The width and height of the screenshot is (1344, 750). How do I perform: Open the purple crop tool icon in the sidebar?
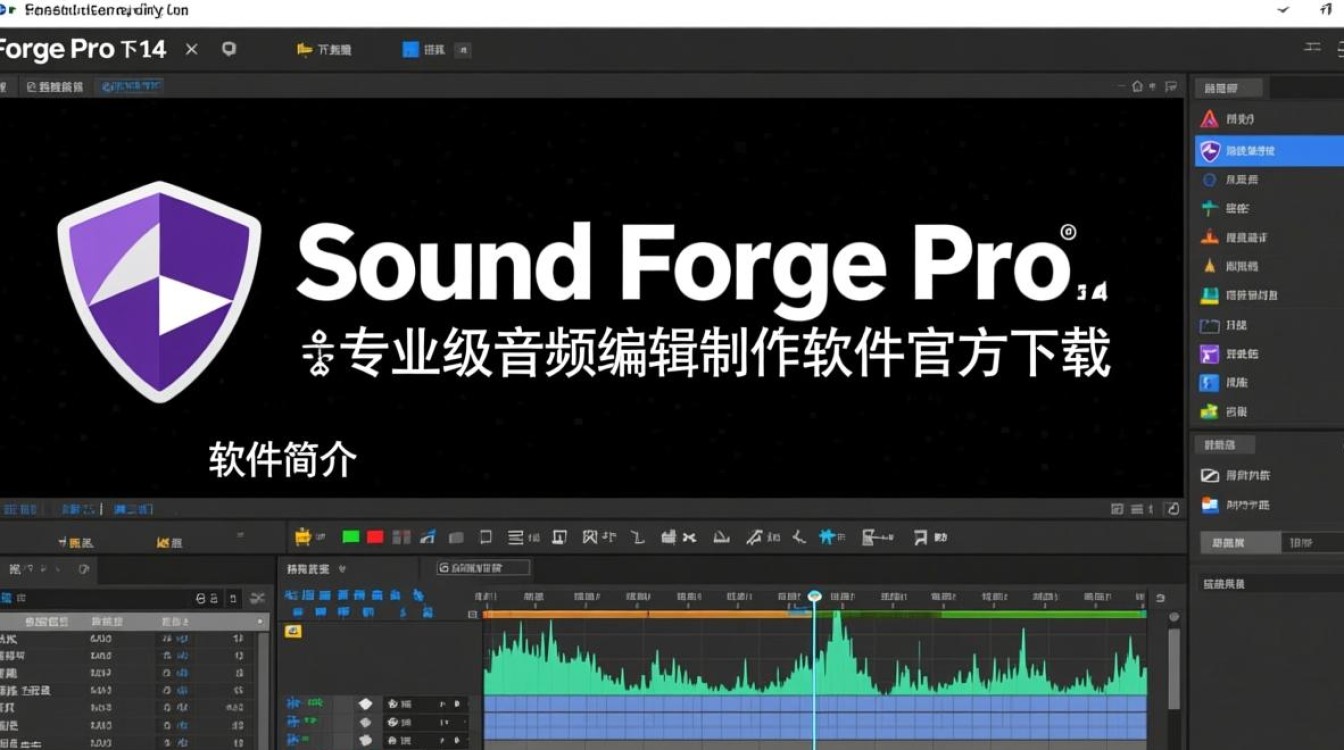coord(1207,353)
